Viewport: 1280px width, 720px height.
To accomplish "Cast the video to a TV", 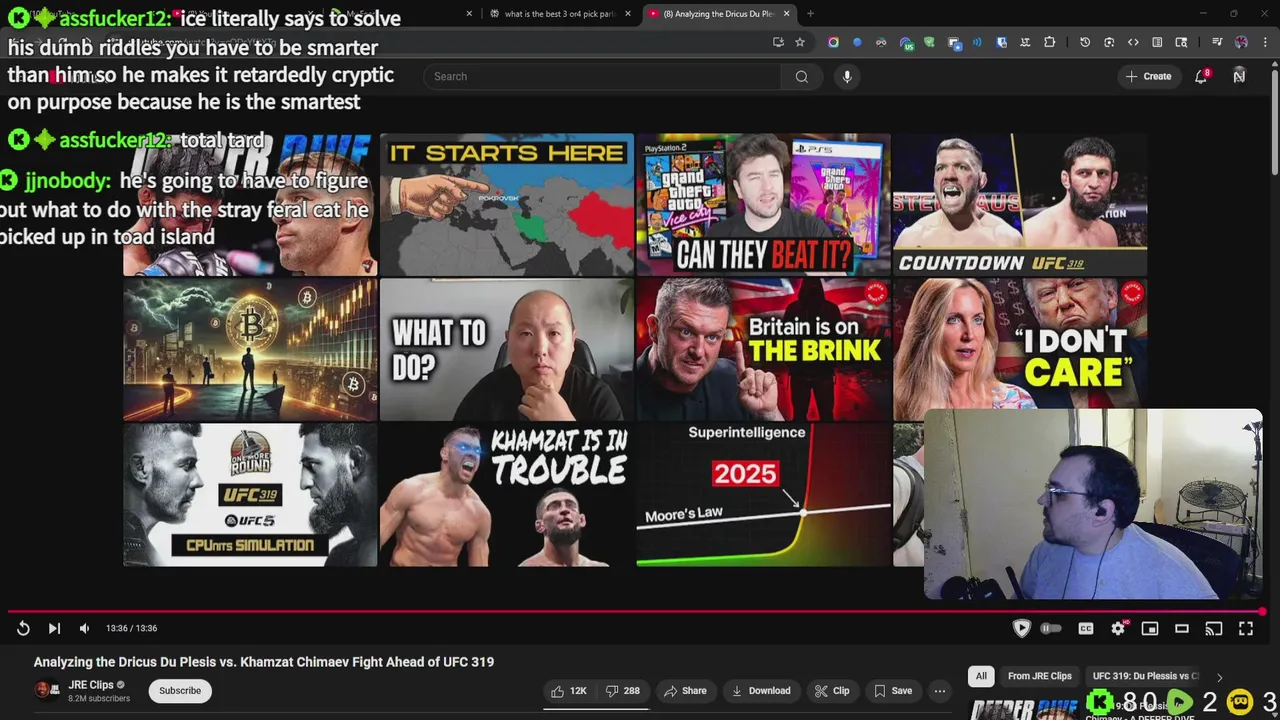I will click(x=1214, y=628).
